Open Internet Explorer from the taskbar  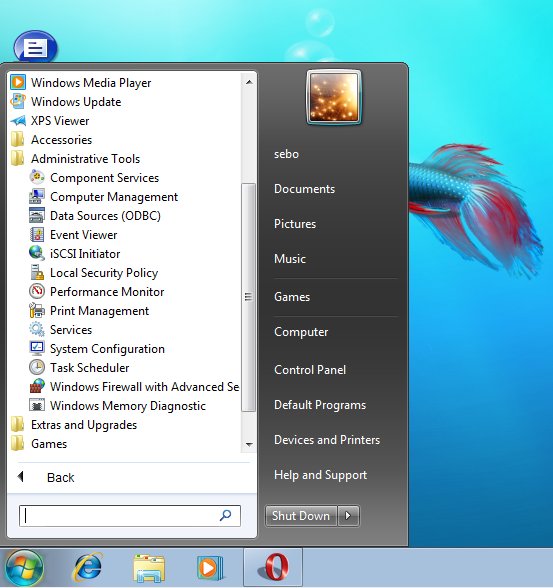coord(87,567)
